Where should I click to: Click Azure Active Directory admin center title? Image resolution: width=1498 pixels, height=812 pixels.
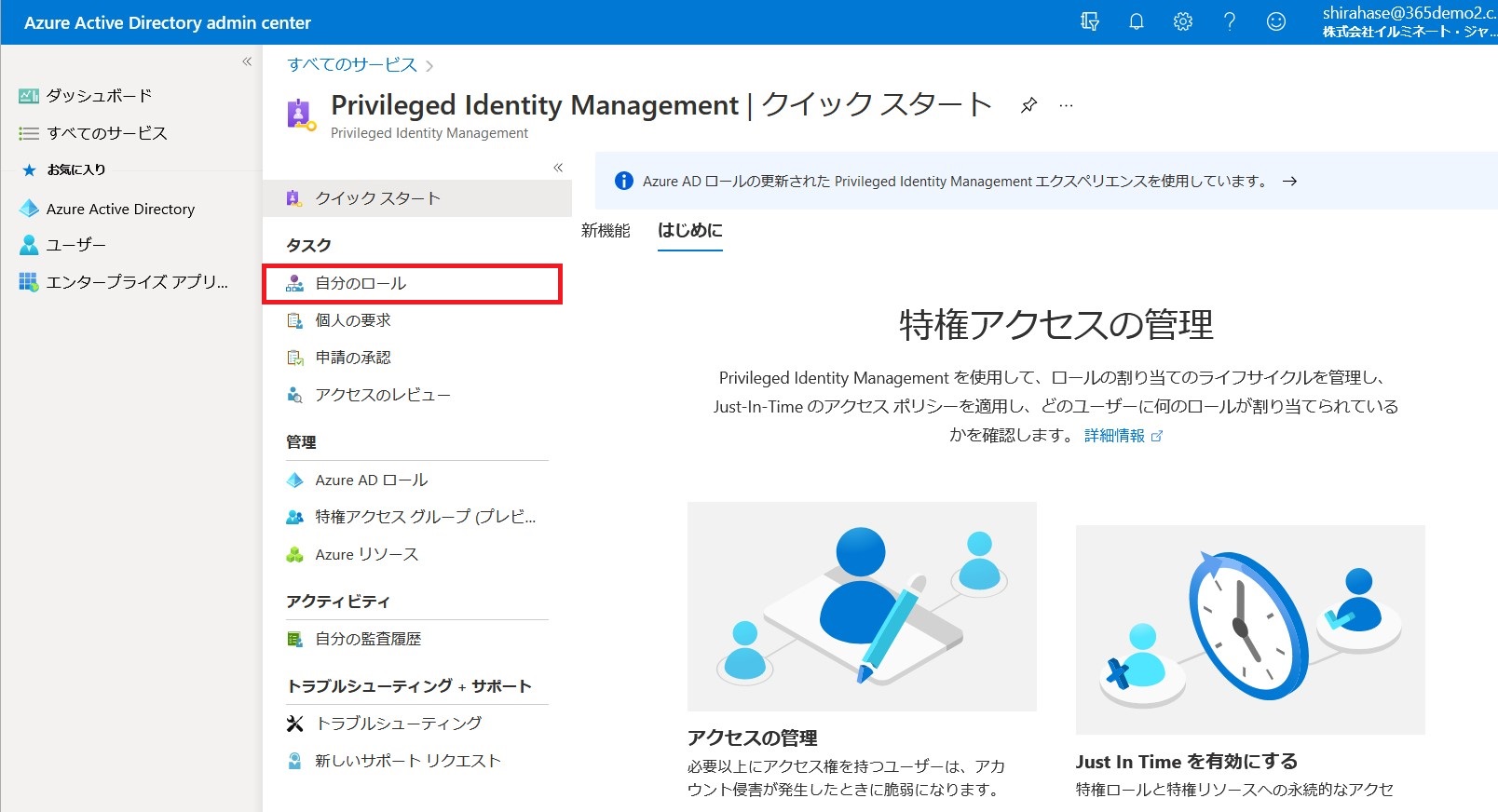coord(168,22)
